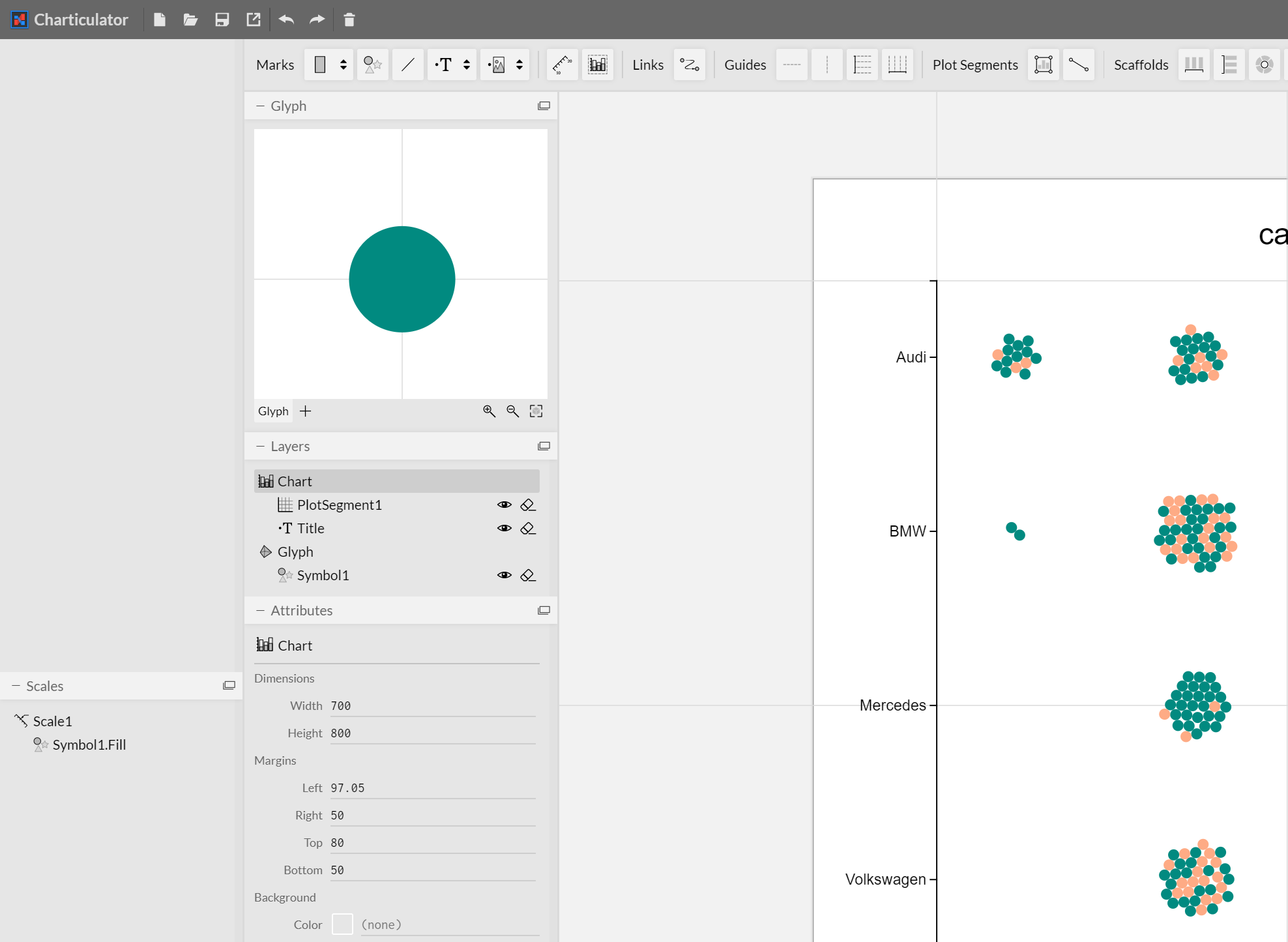Create a link between glyphs
The image size is (1288, 942).
click(x=690, y=65)
